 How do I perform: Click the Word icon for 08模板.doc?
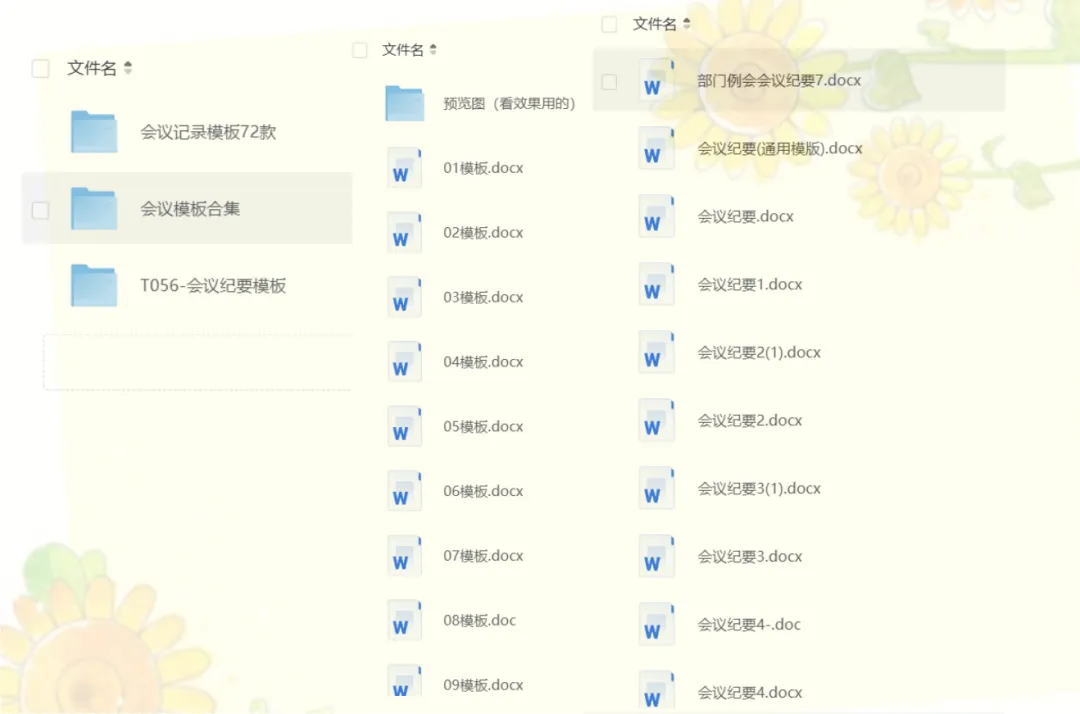[404, 620]
